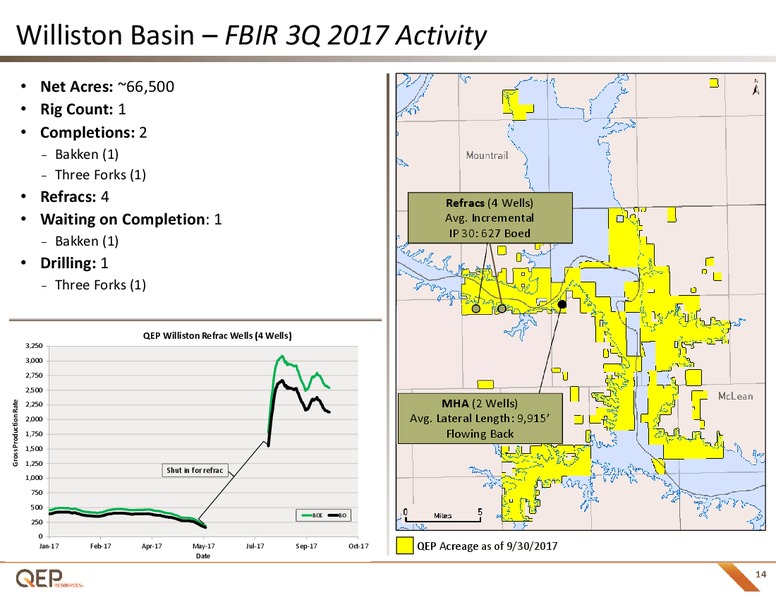The height and width of the screenshot is (600, 776).
Task: Click the chart title QEP Williston Refrac Wells
Action: click(x=217, y=336)
